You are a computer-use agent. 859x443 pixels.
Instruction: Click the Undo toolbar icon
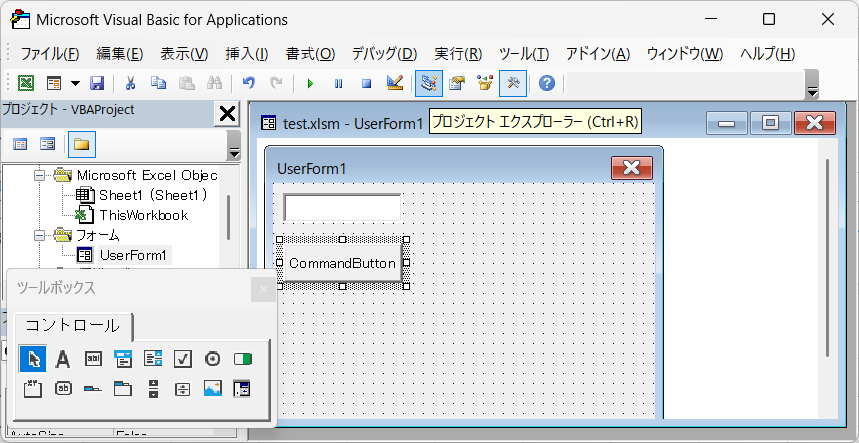(249, 83)
